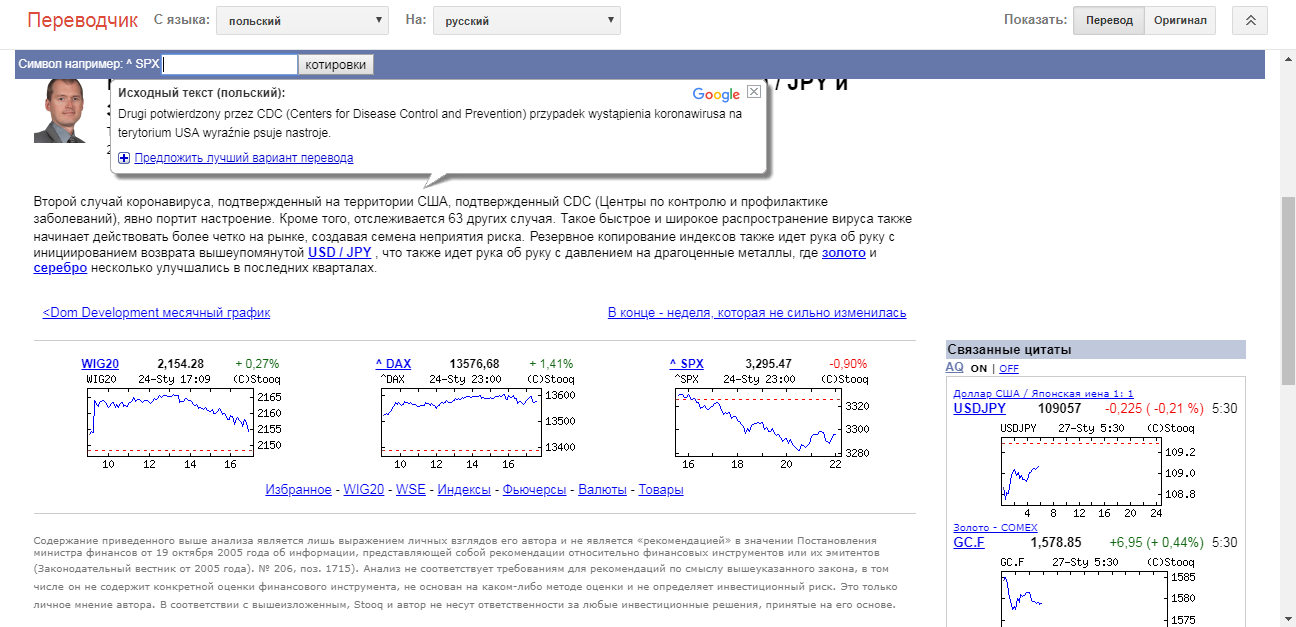Collapse the translator bar with chevron icon
Viewport: 1296px width, 627px height.
tap(1250, 21)
